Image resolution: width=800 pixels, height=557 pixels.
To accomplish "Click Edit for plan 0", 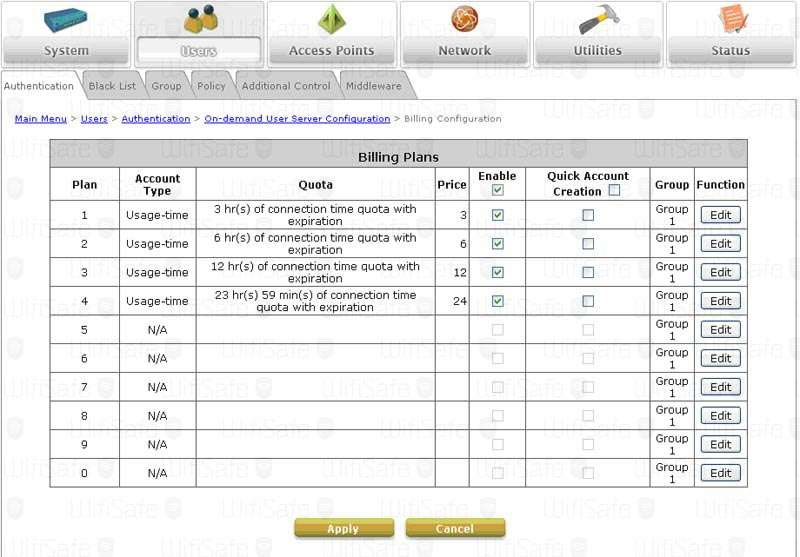I will point(720,473).
